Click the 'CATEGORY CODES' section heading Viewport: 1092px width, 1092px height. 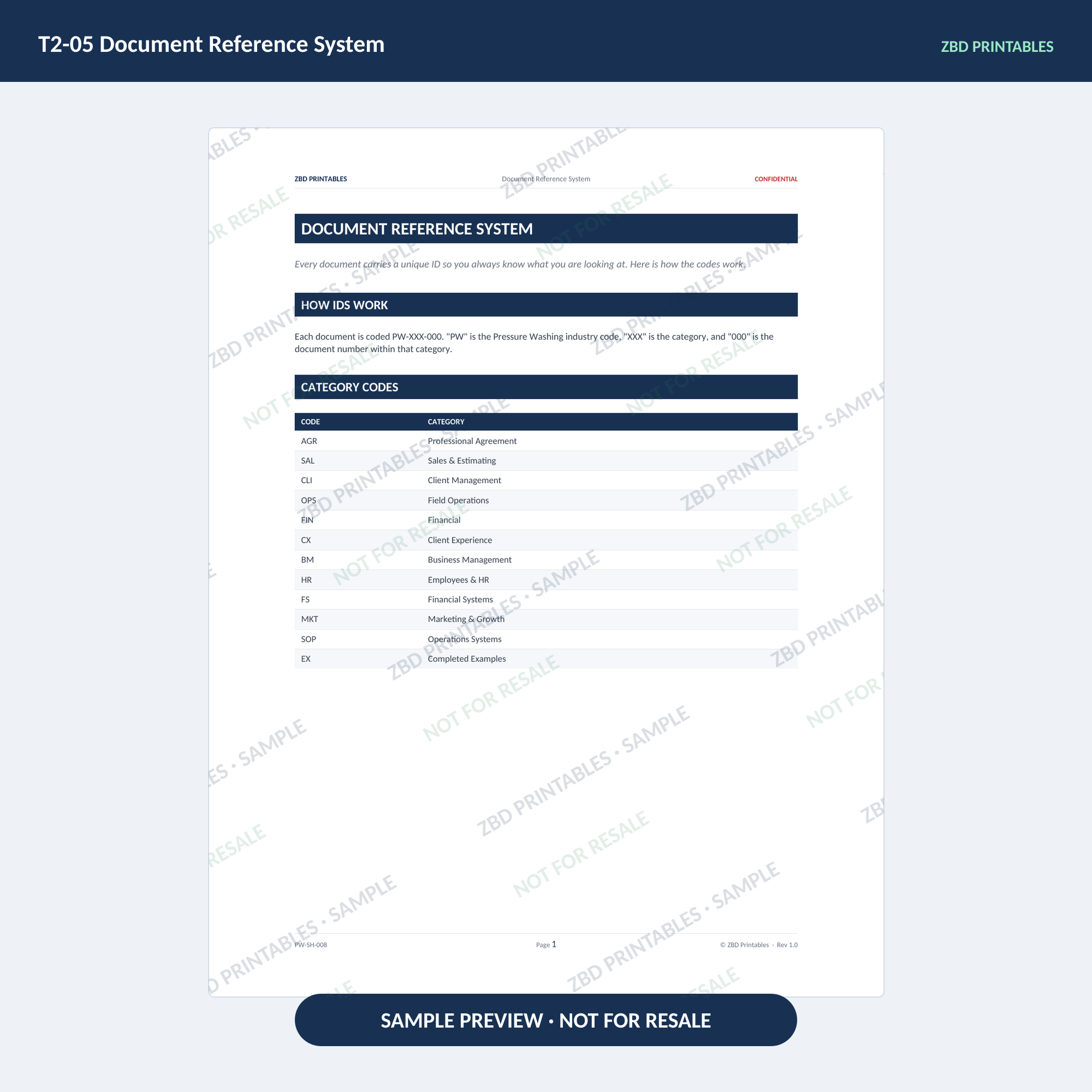[x=546, y=387]
